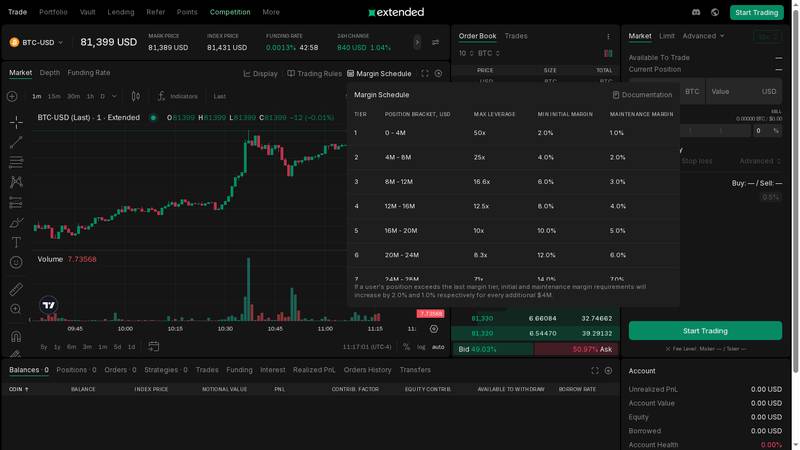Open the Fibonacci retracement tool
Screen dimensions: 800x450
[x=16, y=162]
